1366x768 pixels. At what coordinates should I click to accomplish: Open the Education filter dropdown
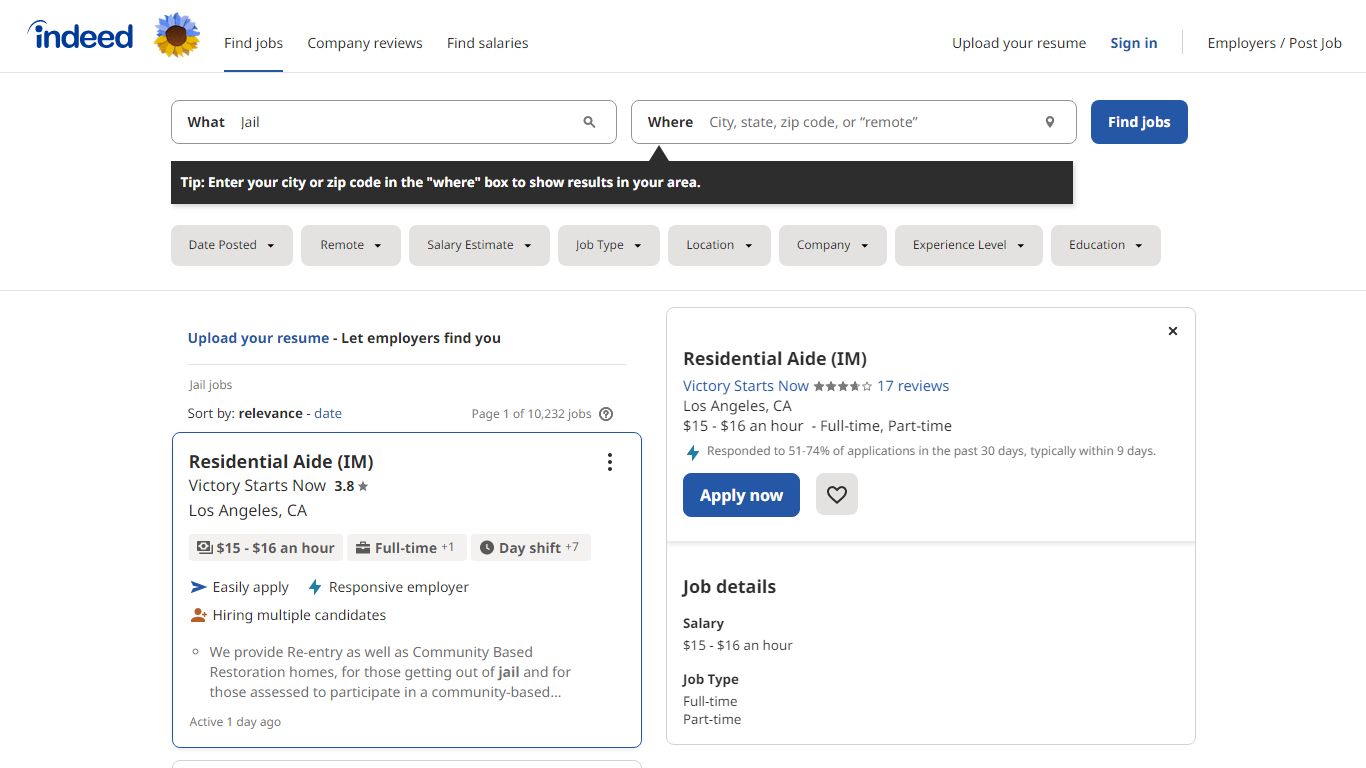pos(1106,245)
